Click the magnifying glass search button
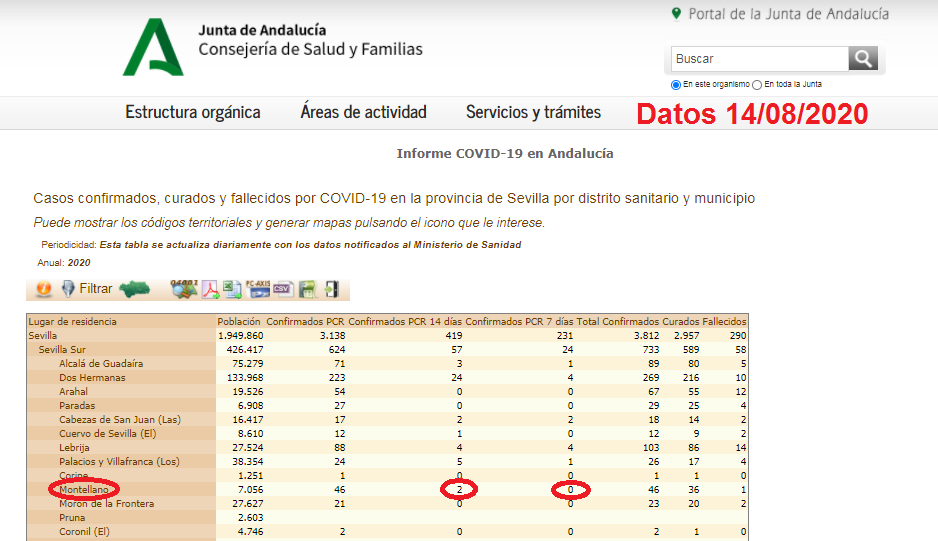This screenshot has width=938, height=541. point(863,58)
